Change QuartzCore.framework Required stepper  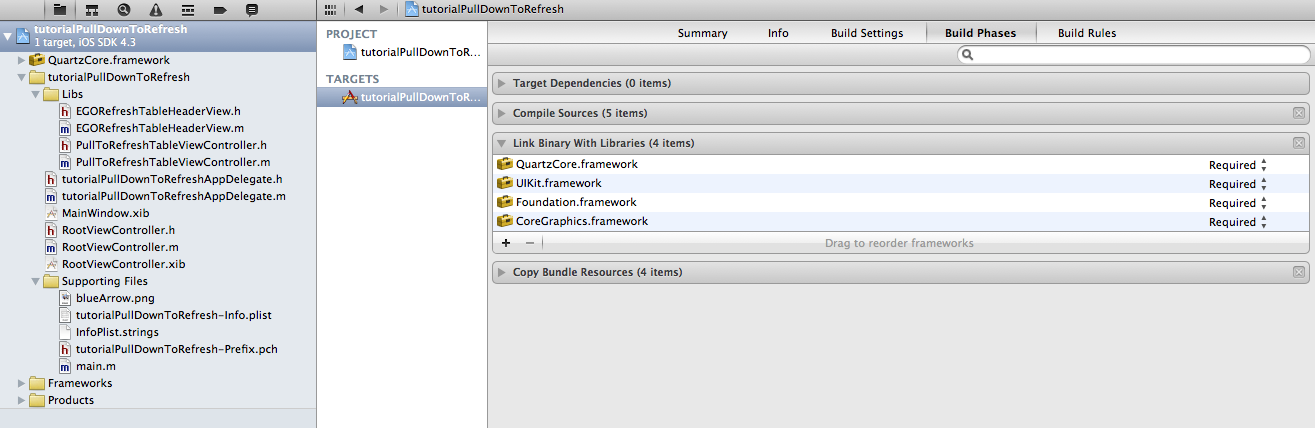pos(1264,165)
